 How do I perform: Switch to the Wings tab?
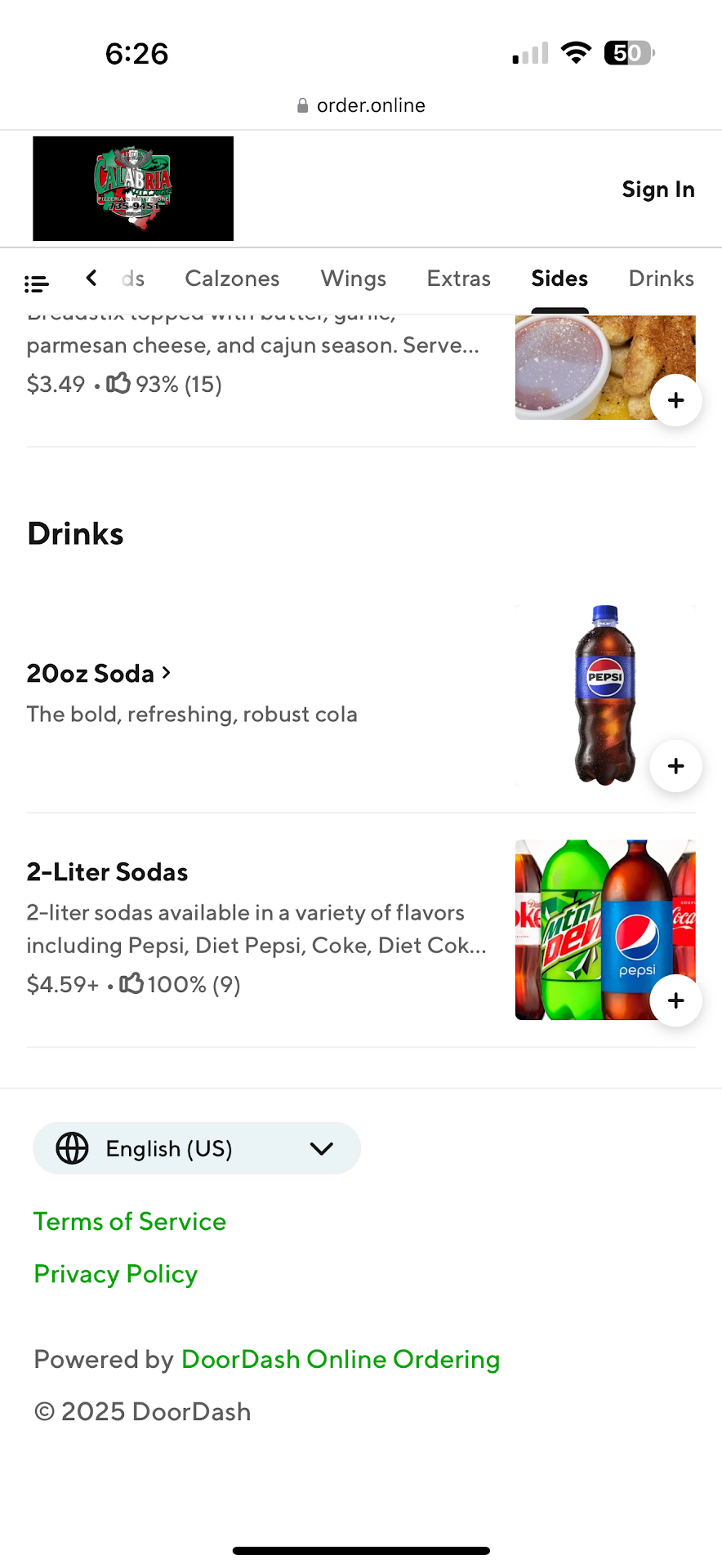pyautogui.click(x=353, y=278)
